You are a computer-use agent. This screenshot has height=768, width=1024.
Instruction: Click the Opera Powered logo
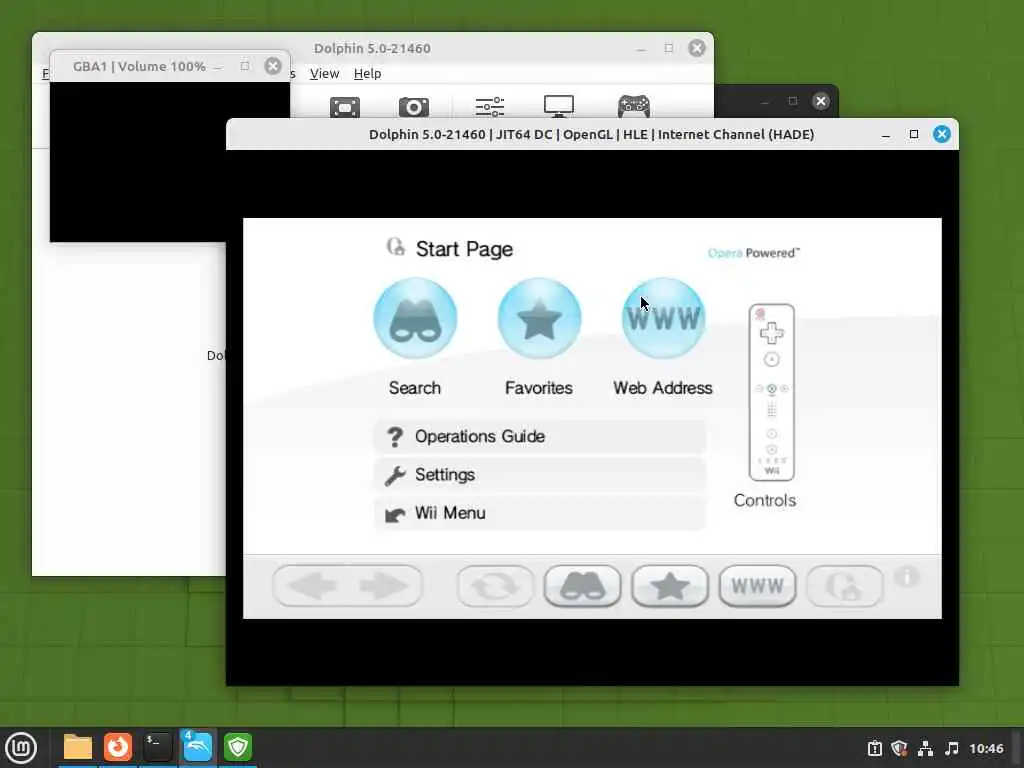753,253
